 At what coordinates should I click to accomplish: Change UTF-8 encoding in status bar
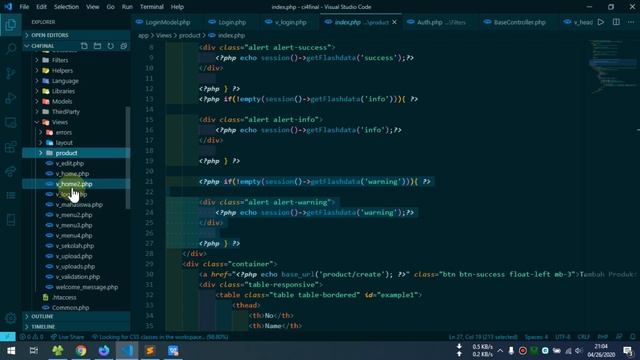point(562,337)
